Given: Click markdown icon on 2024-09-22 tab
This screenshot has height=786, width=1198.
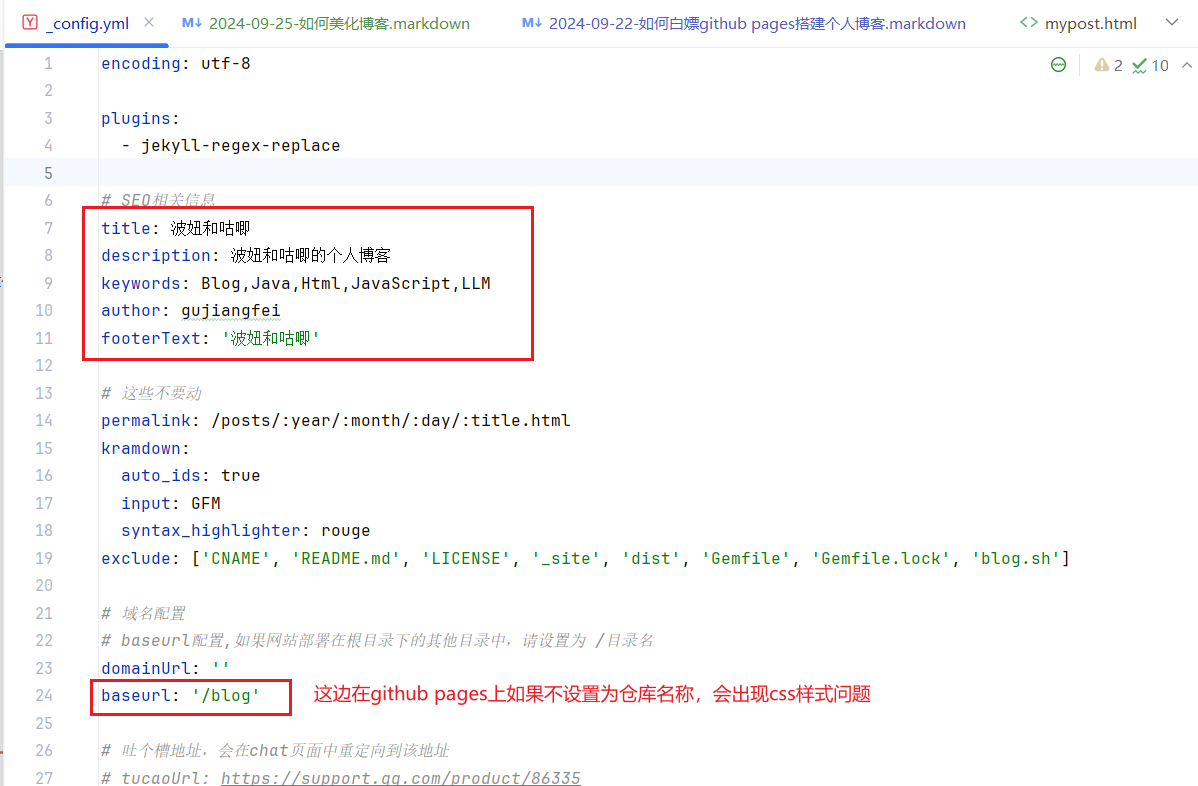Looking at the screenshot, I should point(531,23).
